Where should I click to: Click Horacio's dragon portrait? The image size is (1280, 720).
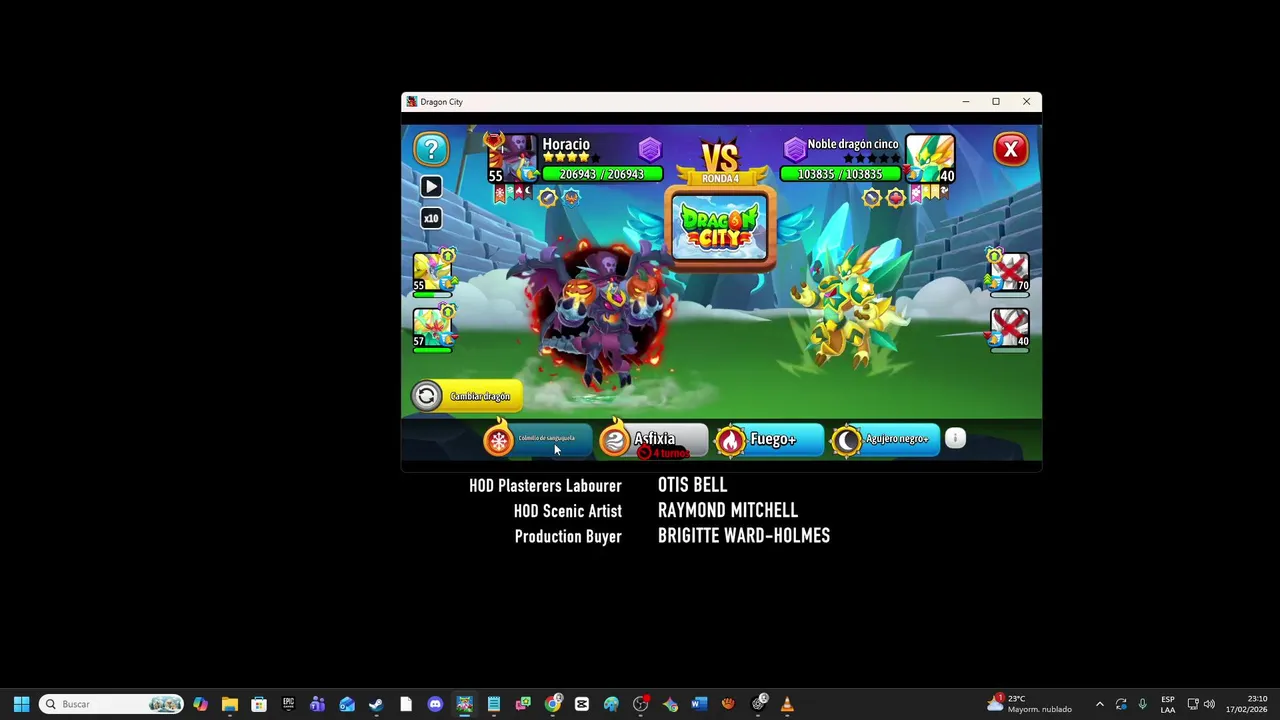(x=513, y=158)
